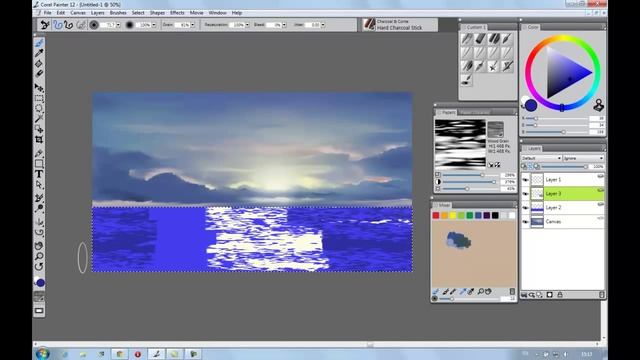Open the Bleed value dropdown
This screenshot has width=640, height=360.
tap(284, 25)
